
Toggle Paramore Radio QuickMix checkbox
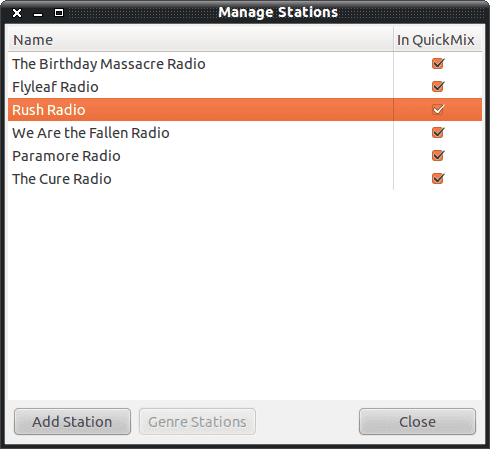[x=438, y=155]
